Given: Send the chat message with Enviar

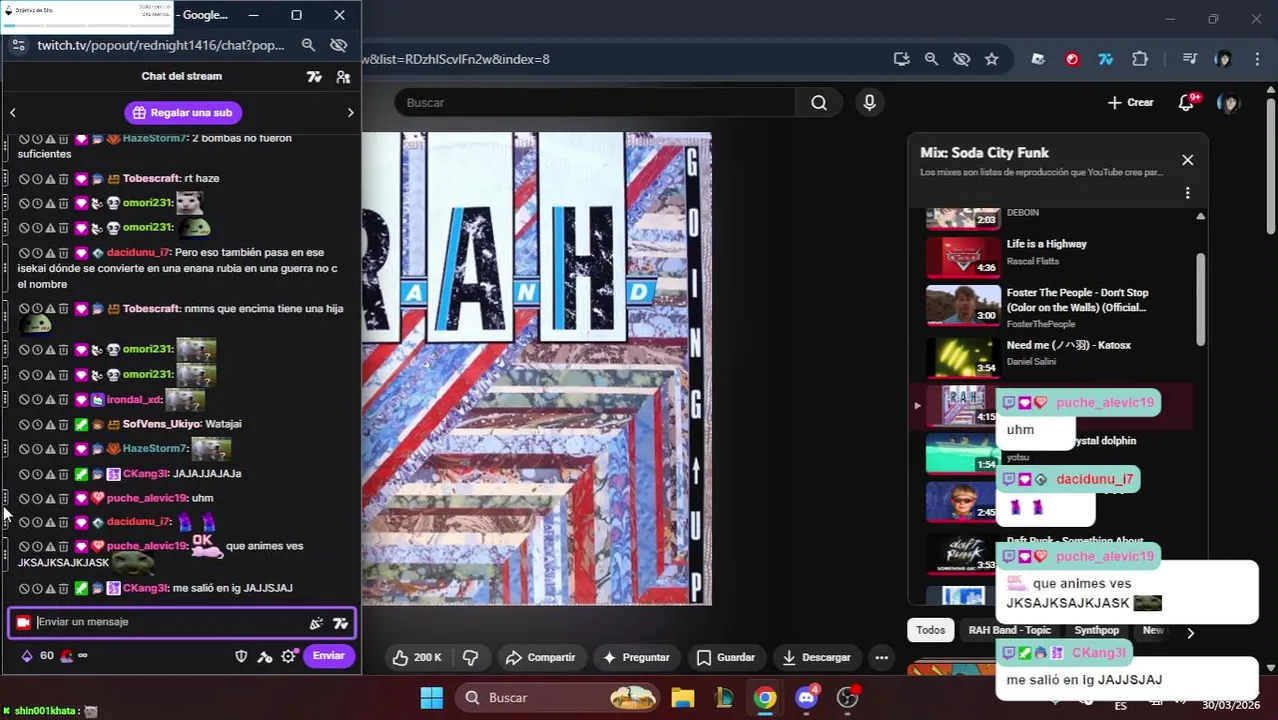Looking at the screenshot, I should coord(329,656).
